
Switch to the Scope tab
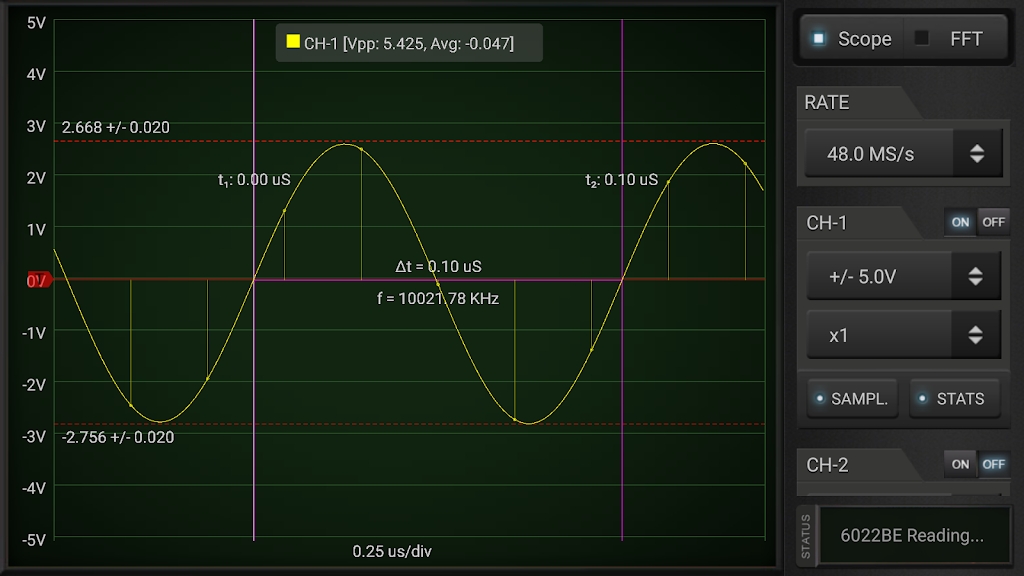(x=852, y=39)
